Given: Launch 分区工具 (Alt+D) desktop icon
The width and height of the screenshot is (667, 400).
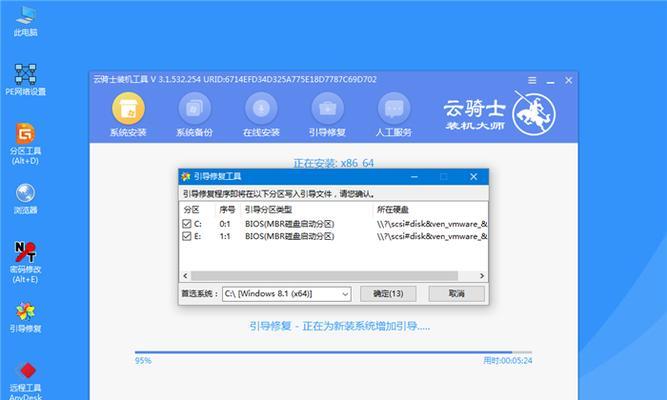Looking at the screenshot, I should pos(25,144).
